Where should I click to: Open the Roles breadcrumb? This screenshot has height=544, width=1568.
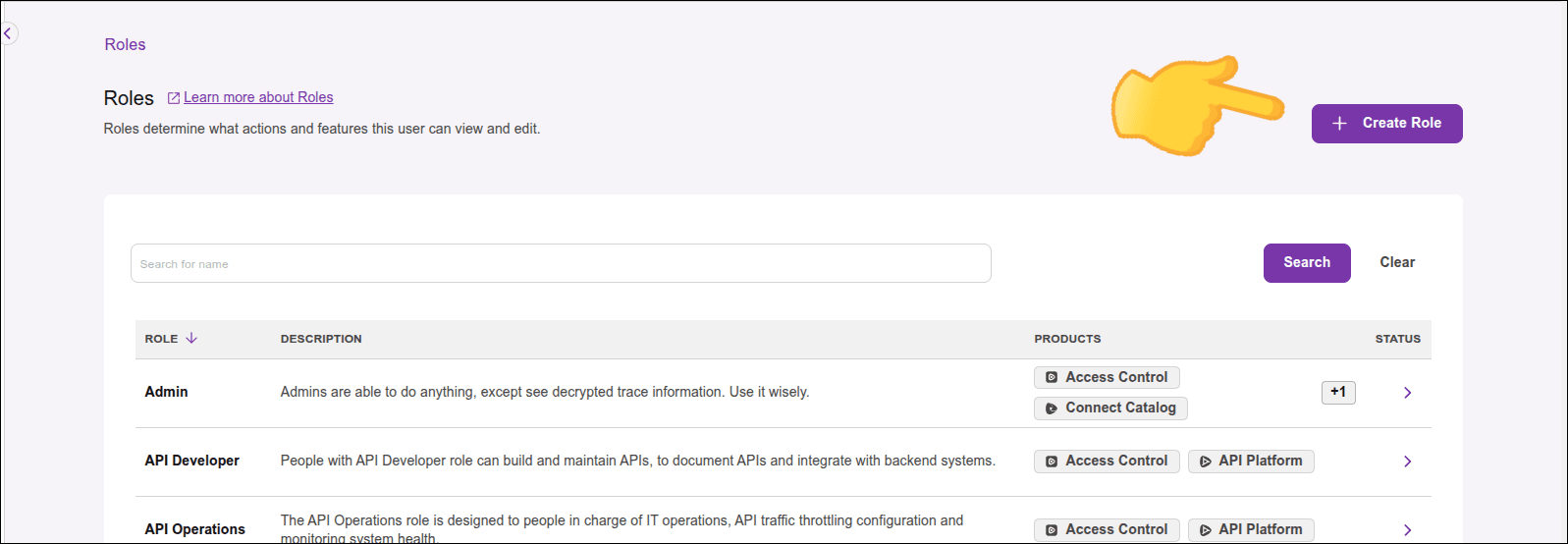pyautogui.click(x=126, y=44)
